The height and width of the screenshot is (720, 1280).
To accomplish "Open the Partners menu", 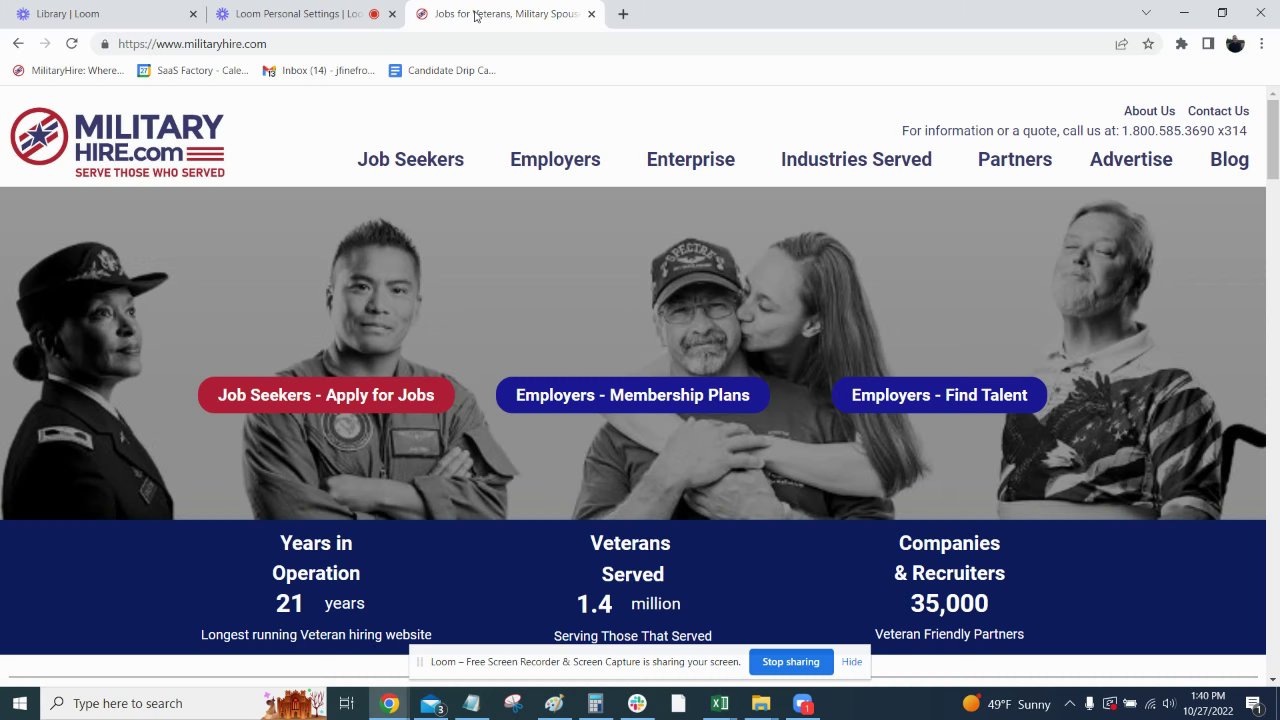I will (1015, 159).
